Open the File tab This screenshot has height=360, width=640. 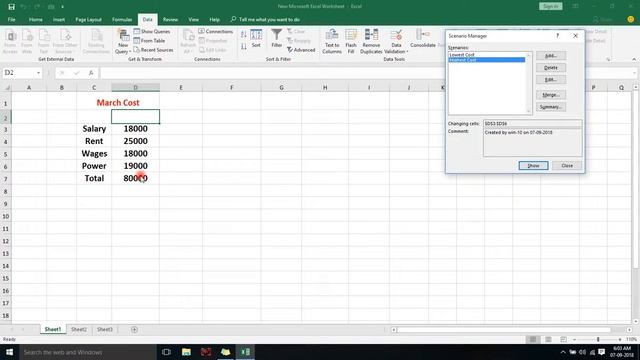click(x=11, y=20)
